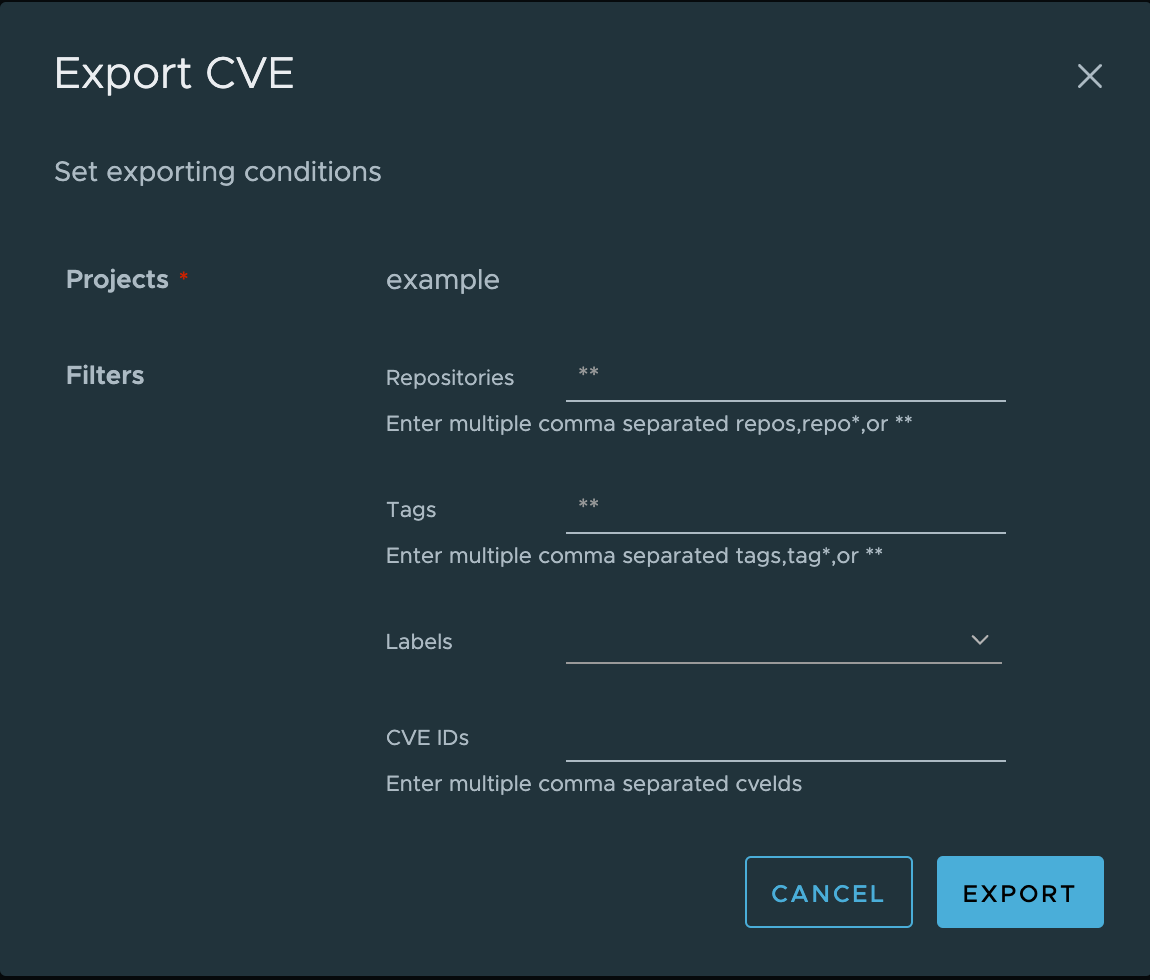This screenshot has height=980, width=1150.
Task: Click the Projects section label
Action: pos(117,279)
